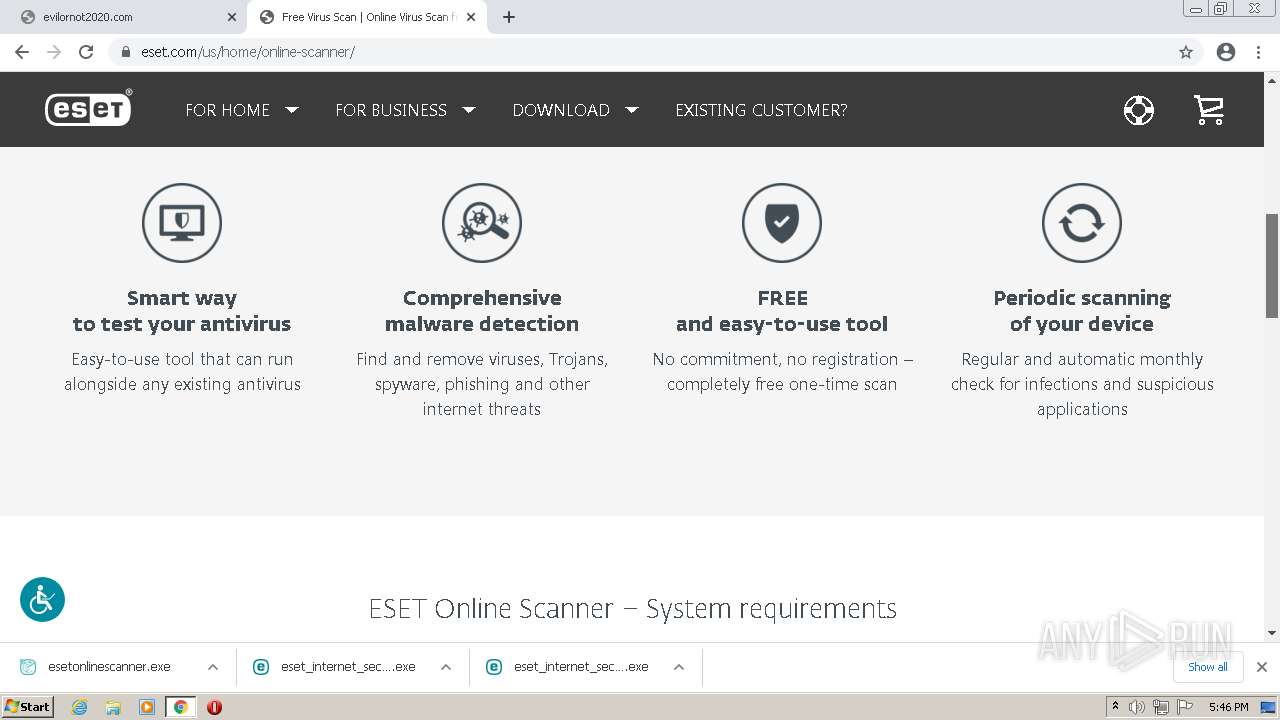The height and width of the screenshot is (720, 1280).
Task: Open the media player taskbar icon
Action: 147,707
